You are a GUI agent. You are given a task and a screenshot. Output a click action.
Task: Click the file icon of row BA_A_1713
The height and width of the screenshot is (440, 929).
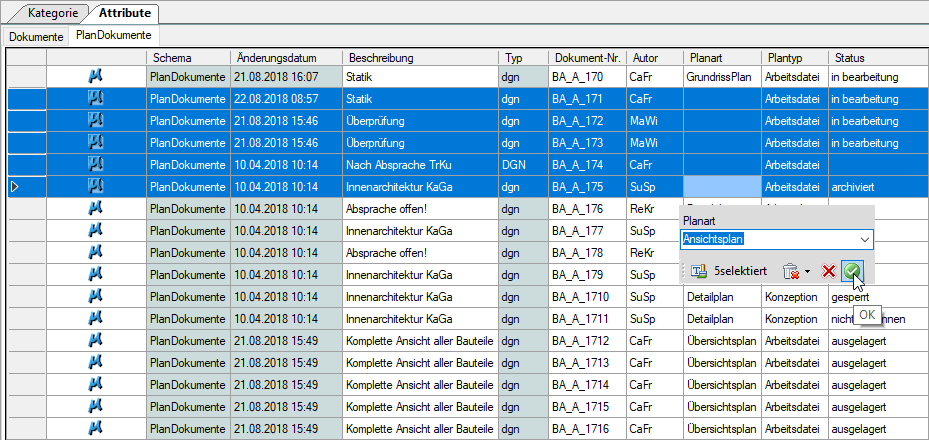point(95,362)
